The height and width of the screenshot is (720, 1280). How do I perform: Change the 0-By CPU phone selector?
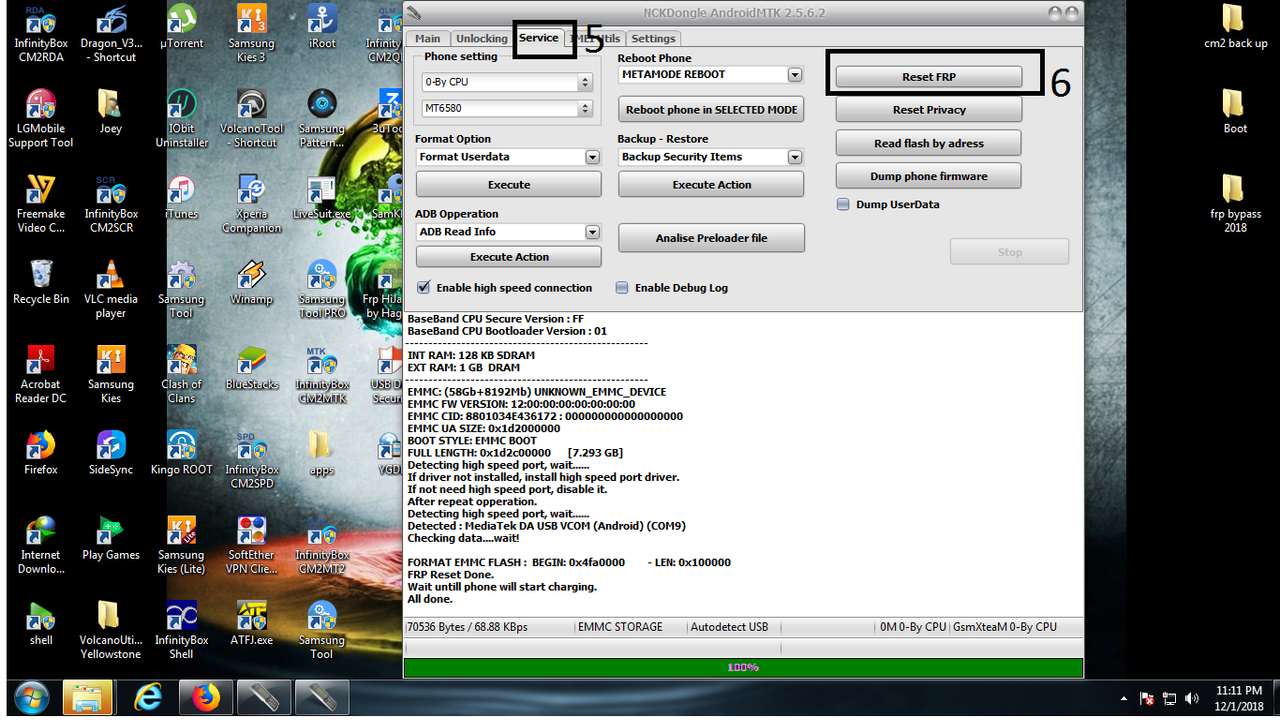tap(507, 82)
